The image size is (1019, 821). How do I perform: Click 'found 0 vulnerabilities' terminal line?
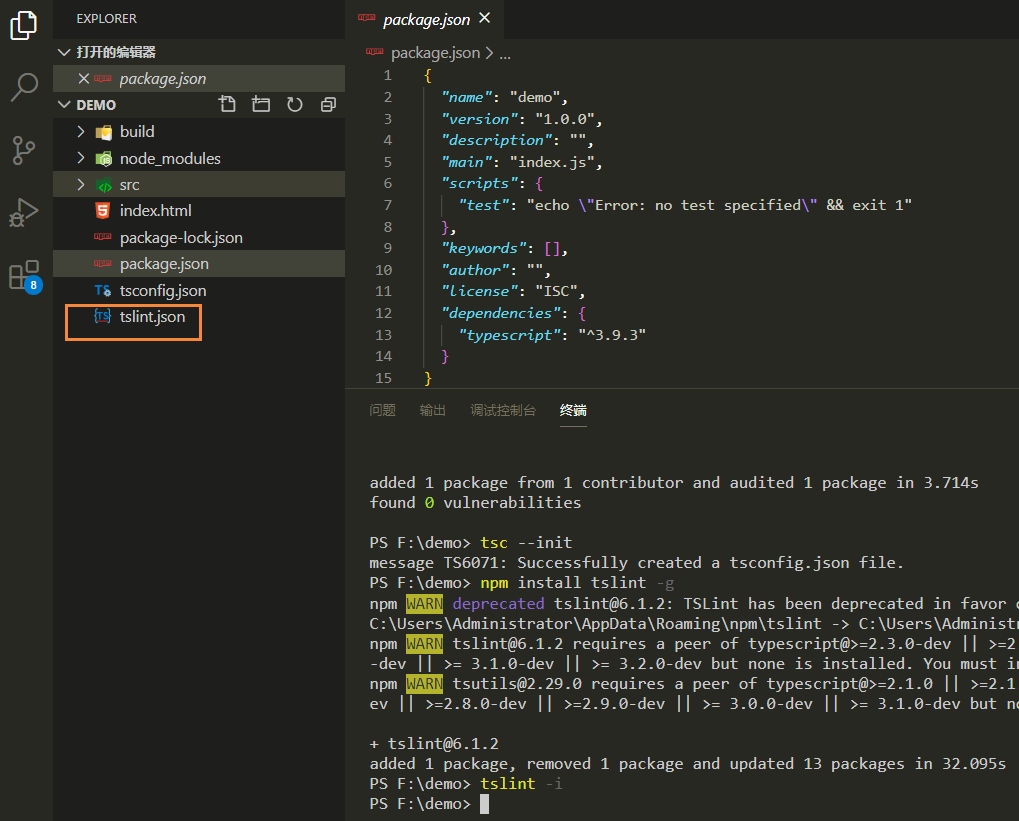pyautogui.click(x=475, y=502)
